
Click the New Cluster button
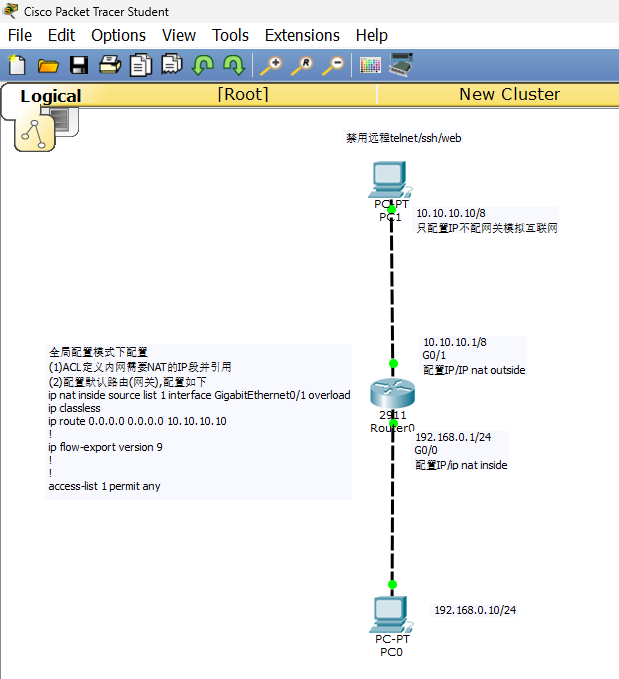pos(510,94)
